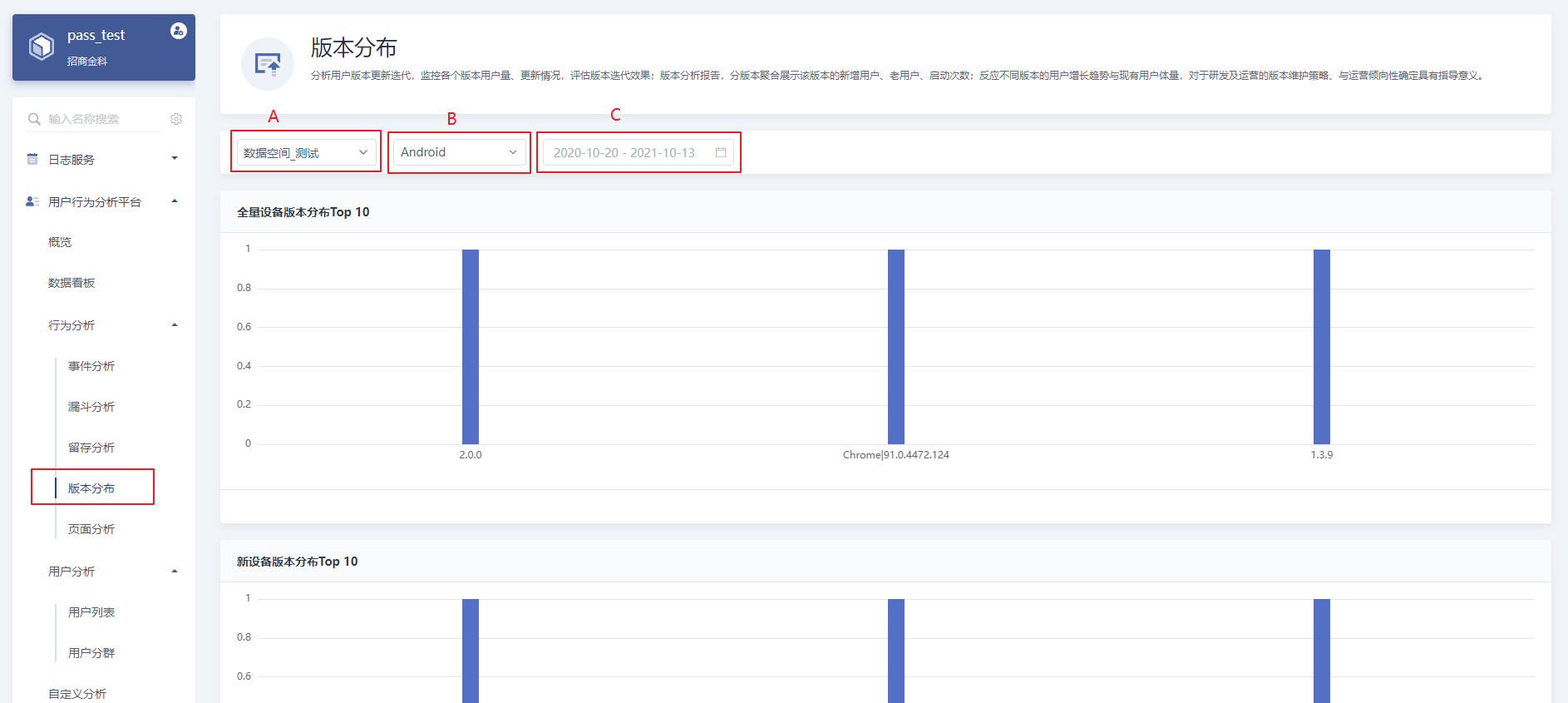Open the 用户分群 menu item

91,653
